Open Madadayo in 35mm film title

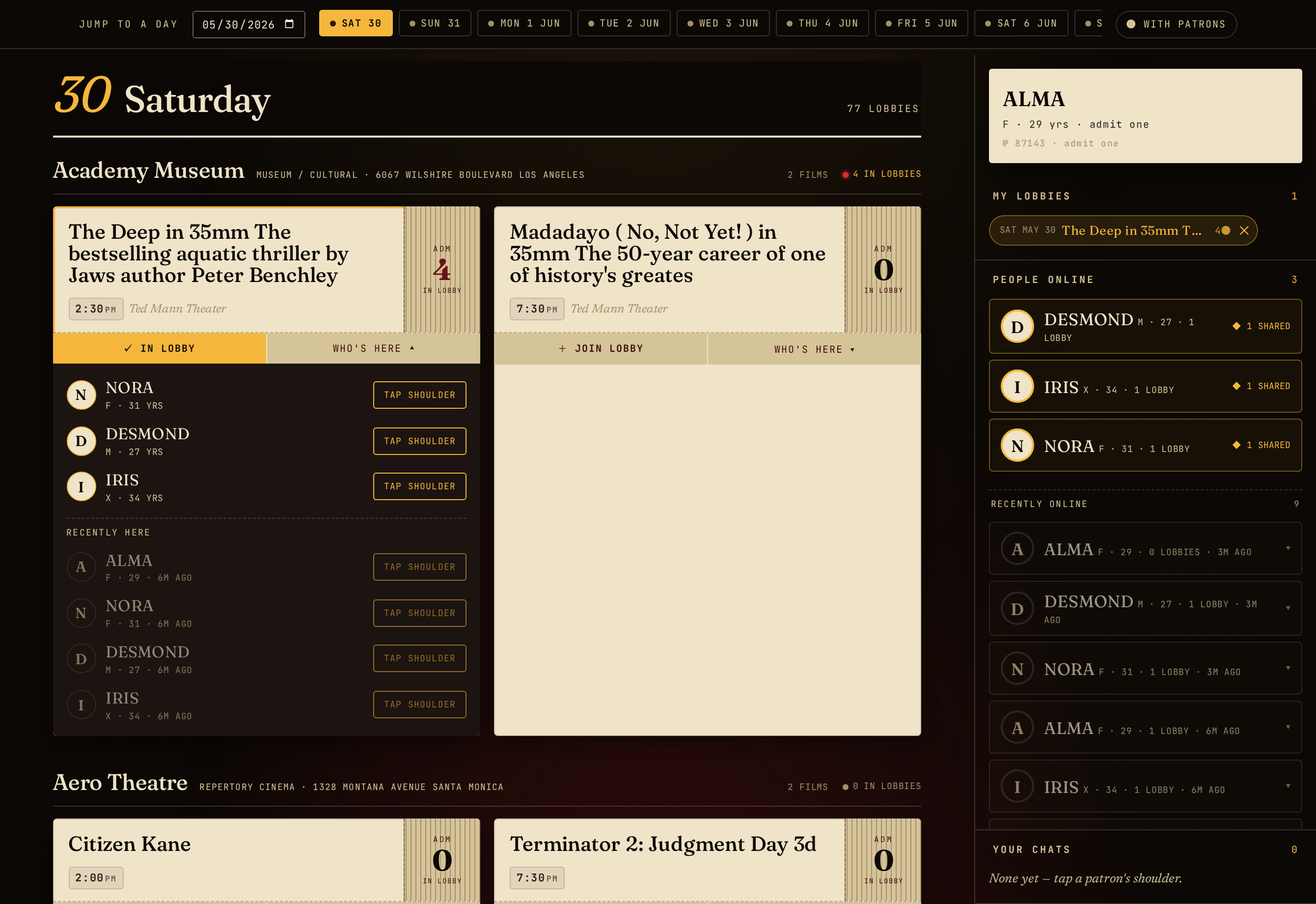click(668, 253)
